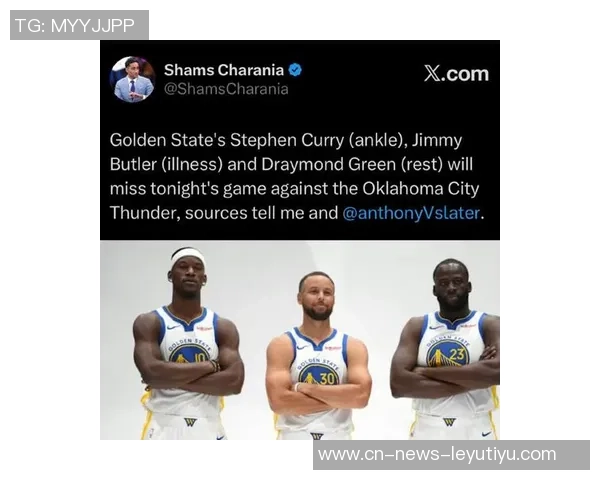This screenshot has height=480, width=600.
Task: Click the words "Oklahoma City" in the tweet
Action: (421, 189)
